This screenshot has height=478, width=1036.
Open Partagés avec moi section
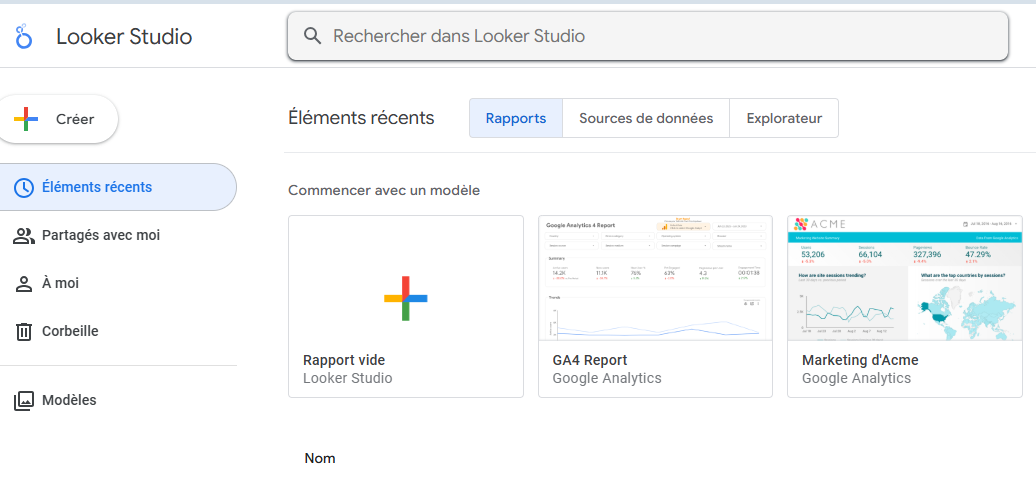118,235
